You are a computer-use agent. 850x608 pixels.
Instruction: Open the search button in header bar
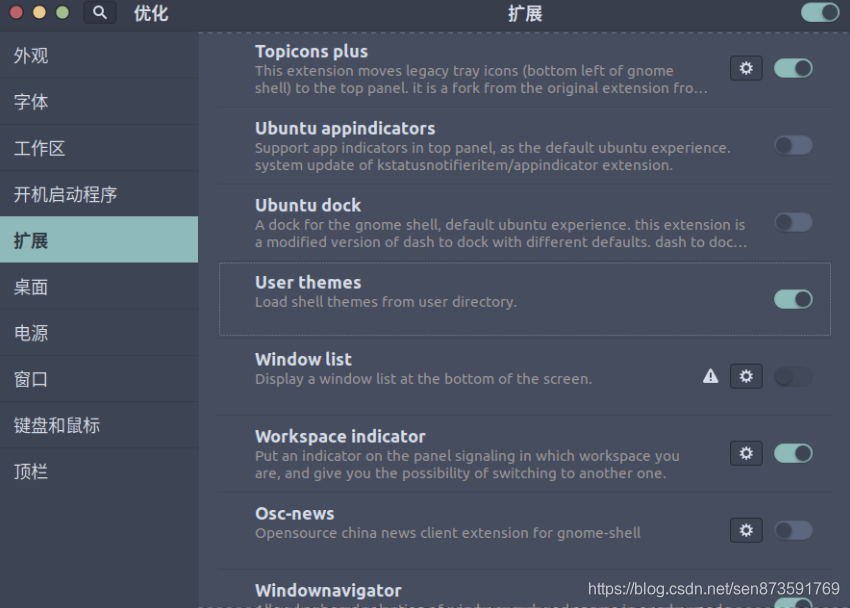(100, 12)
